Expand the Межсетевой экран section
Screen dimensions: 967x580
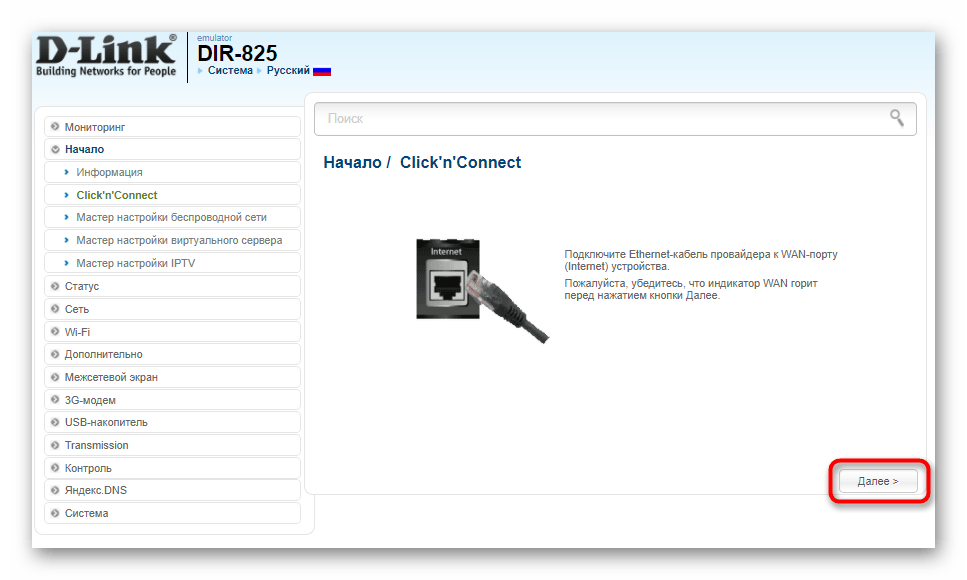pyautogui.click(x=111, y=377)
